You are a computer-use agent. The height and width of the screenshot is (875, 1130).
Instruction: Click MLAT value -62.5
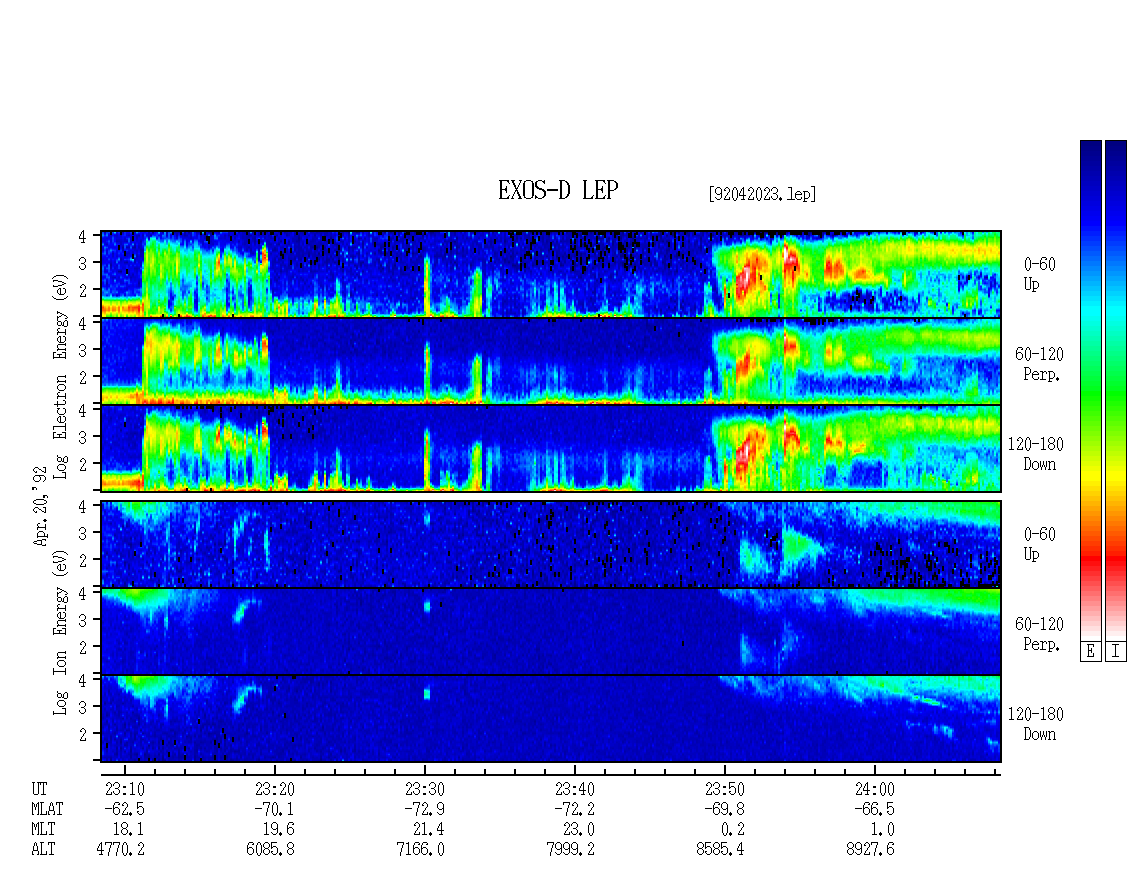tap(125, 809)
